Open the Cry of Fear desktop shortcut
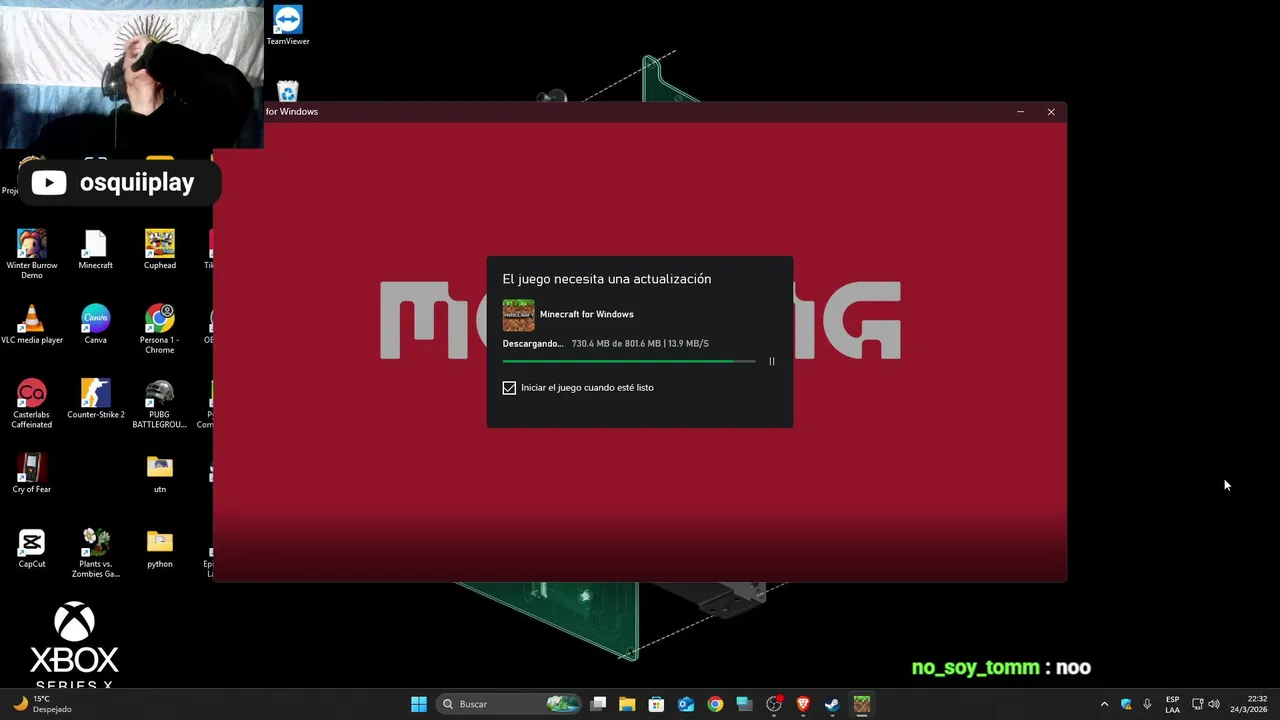Viewport: 1280px width, 720px height. (x=32, y=473)
